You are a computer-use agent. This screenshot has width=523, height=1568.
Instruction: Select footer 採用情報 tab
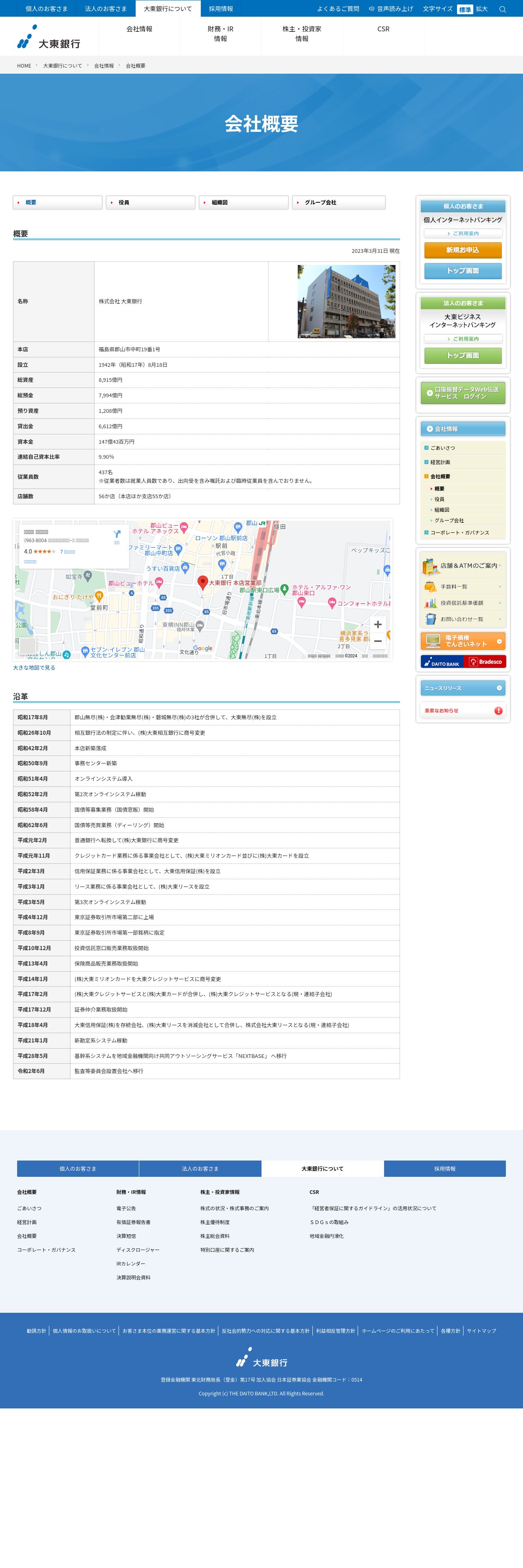coord(445,1169)
